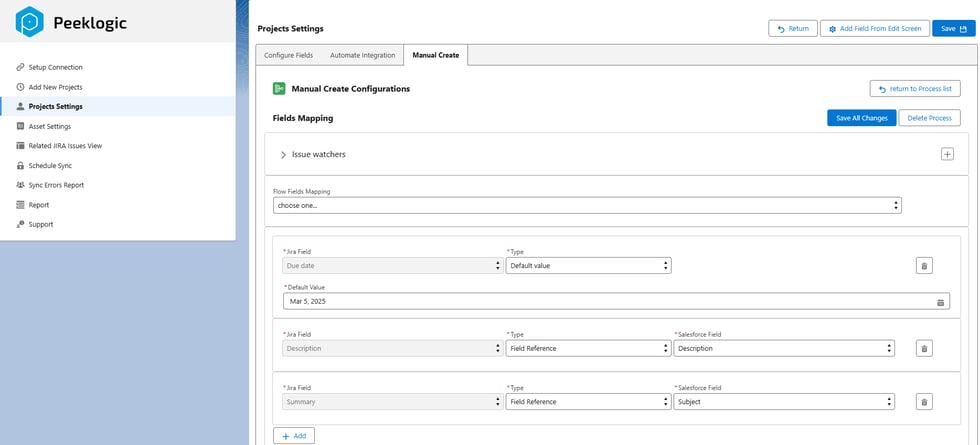Delete the Description mapping row

click(924, 349)
